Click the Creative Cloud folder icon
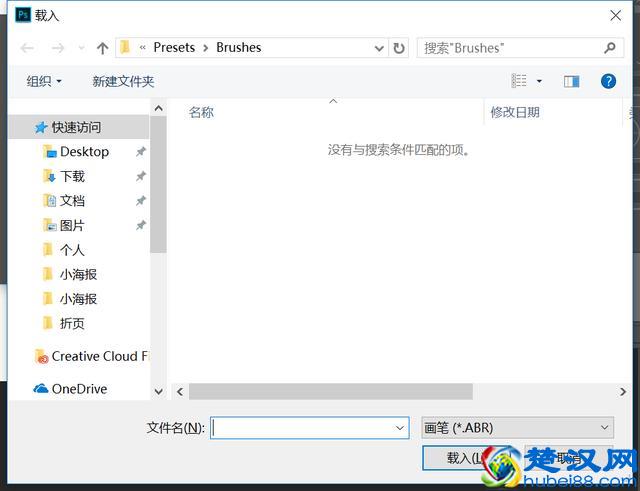This screenshot has width=640, height=491. pyautogui.click(x=42, y=356)
